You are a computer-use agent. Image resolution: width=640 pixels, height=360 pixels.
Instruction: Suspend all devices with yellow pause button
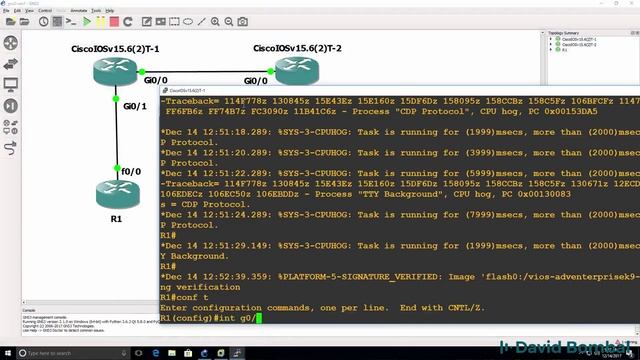(100, 22)
